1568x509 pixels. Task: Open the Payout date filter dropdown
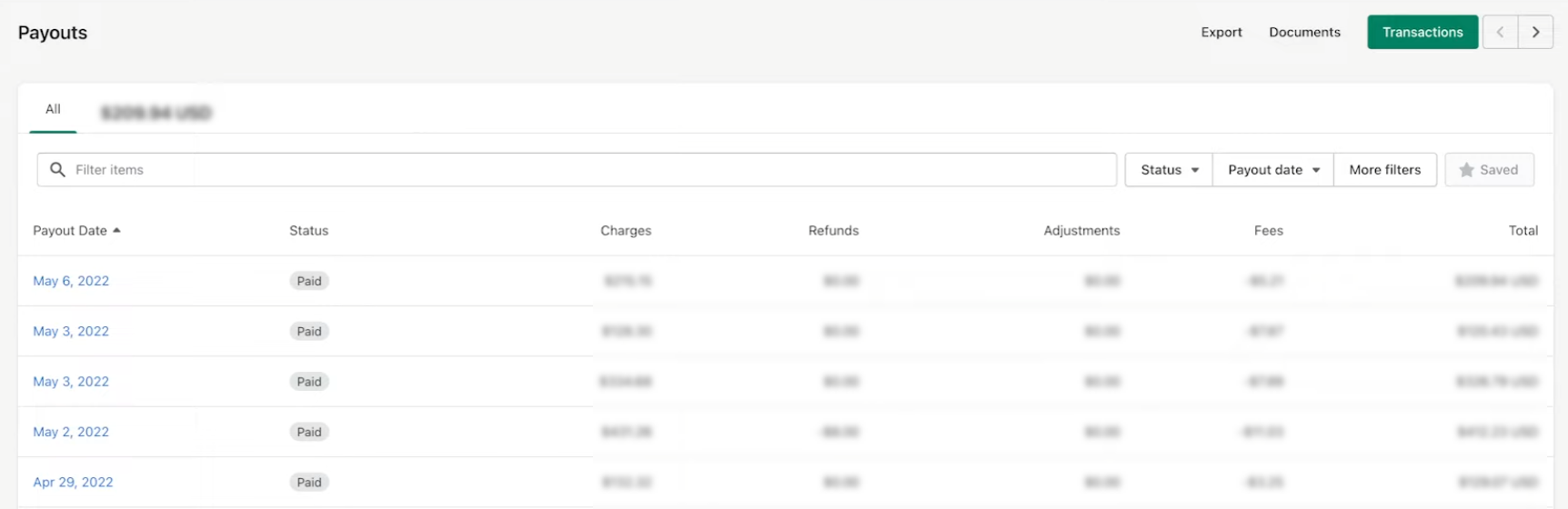pyautogui.click(x=1272, y=170)
